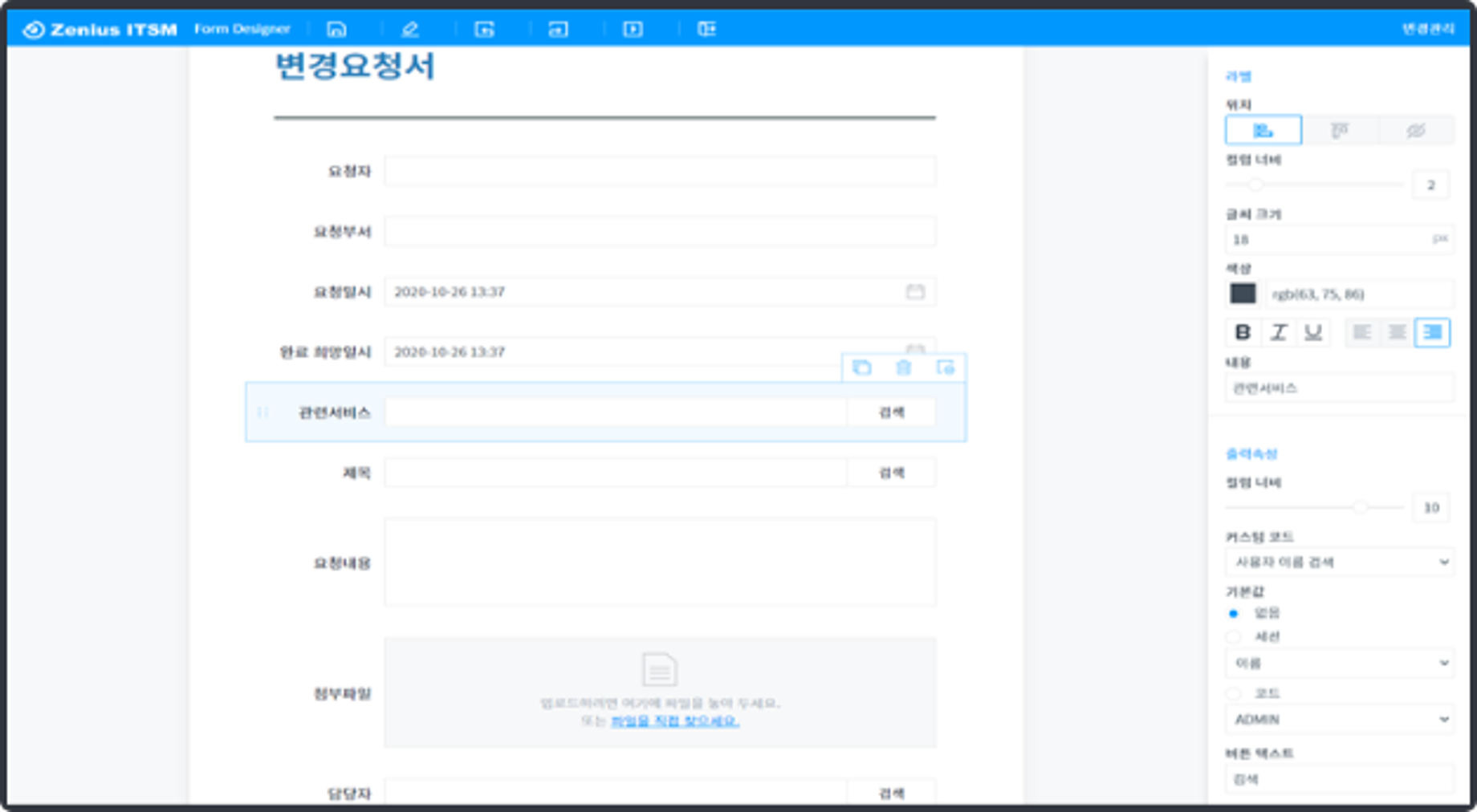Select the 코드 default value radio
The image size is (1477, 812).
click(1234, 693)
